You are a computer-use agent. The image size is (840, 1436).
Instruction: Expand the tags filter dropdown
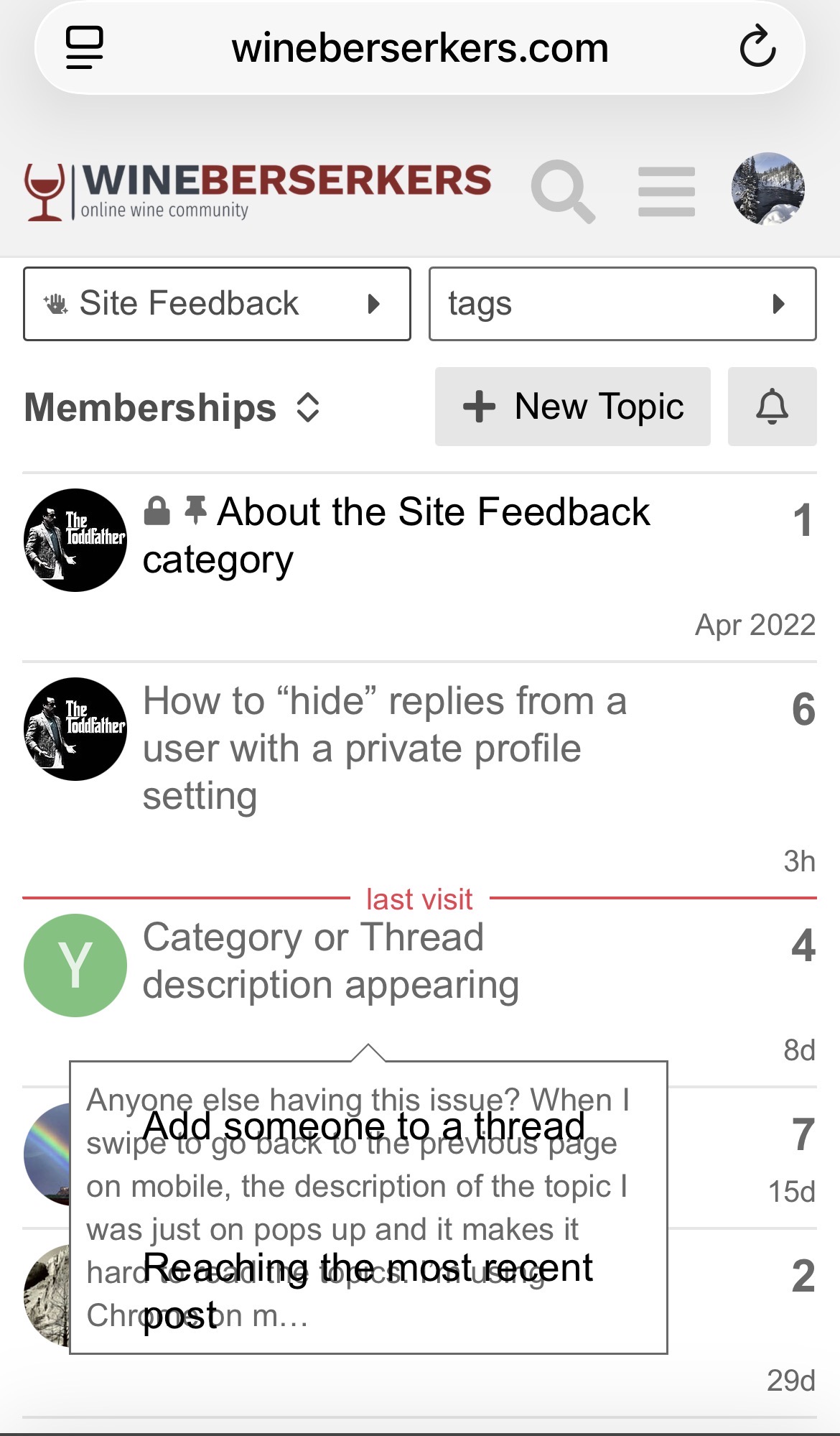622,304
